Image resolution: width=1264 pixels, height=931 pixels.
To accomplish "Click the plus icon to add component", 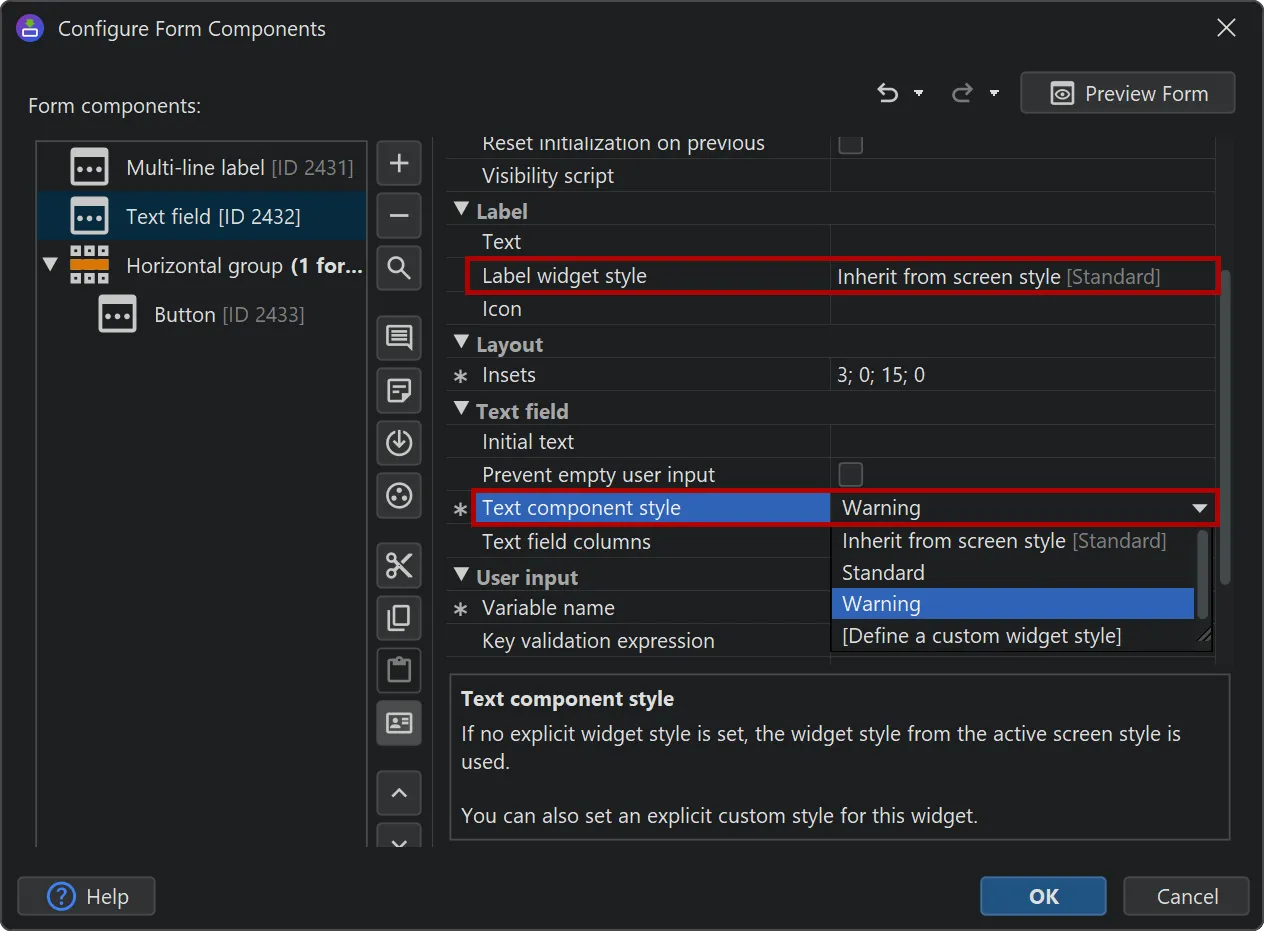I will [399, 164].
